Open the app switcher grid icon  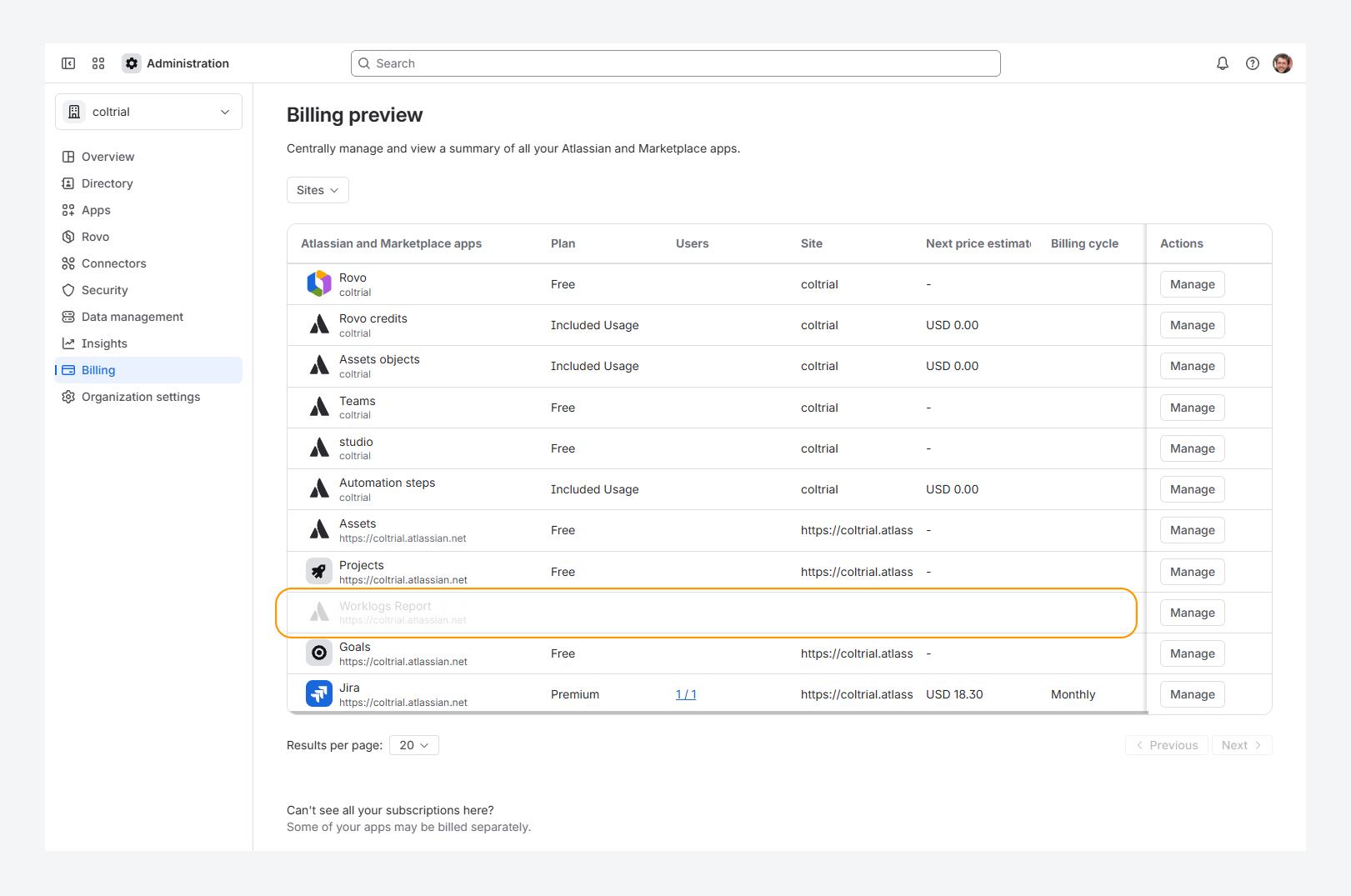[x=98, y=63]
